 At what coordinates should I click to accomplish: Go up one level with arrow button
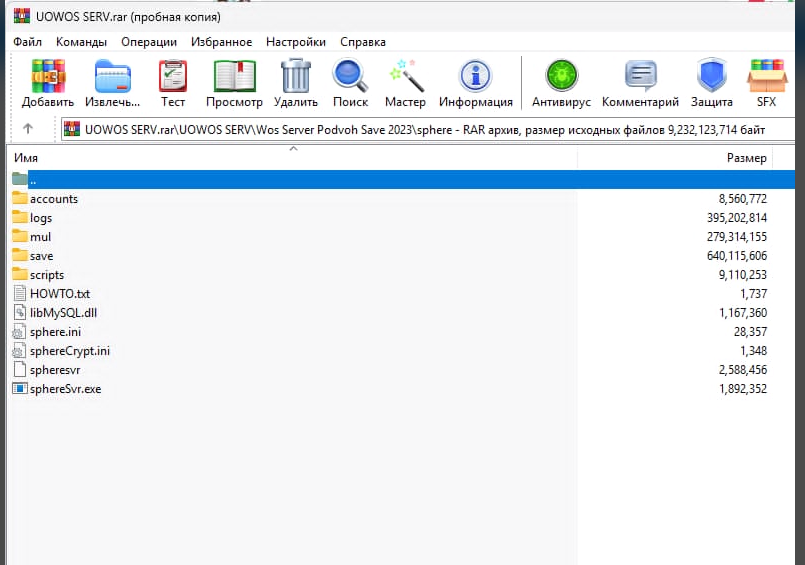(28, 129)
